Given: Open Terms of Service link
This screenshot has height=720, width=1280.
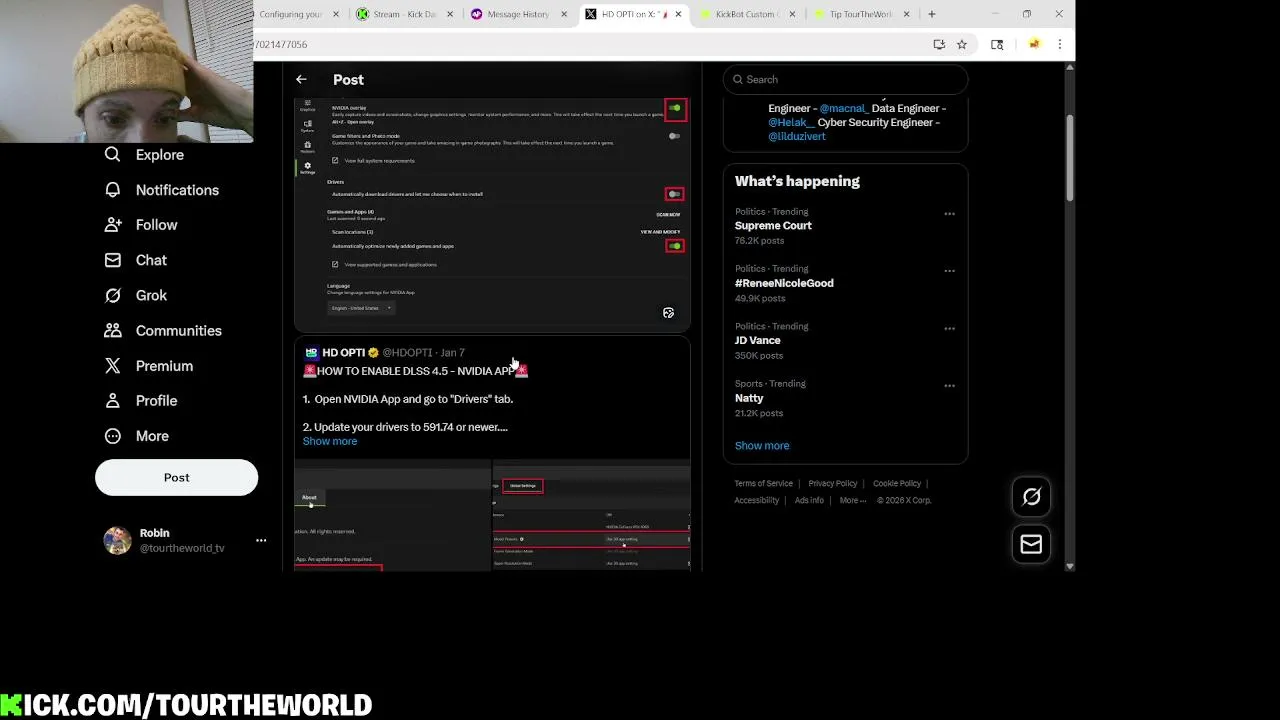Looking at the screenshot, I should coord(764,484).
